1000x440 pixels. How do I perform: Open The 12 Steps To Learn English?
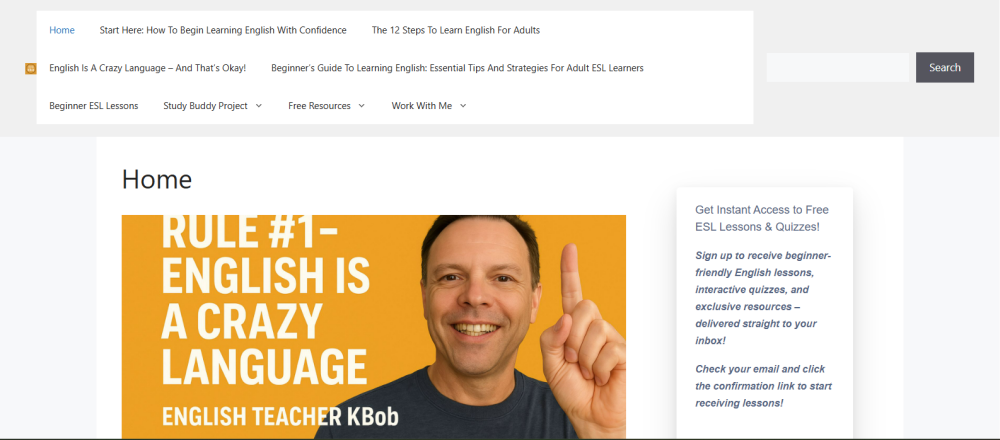pos(456,30)
